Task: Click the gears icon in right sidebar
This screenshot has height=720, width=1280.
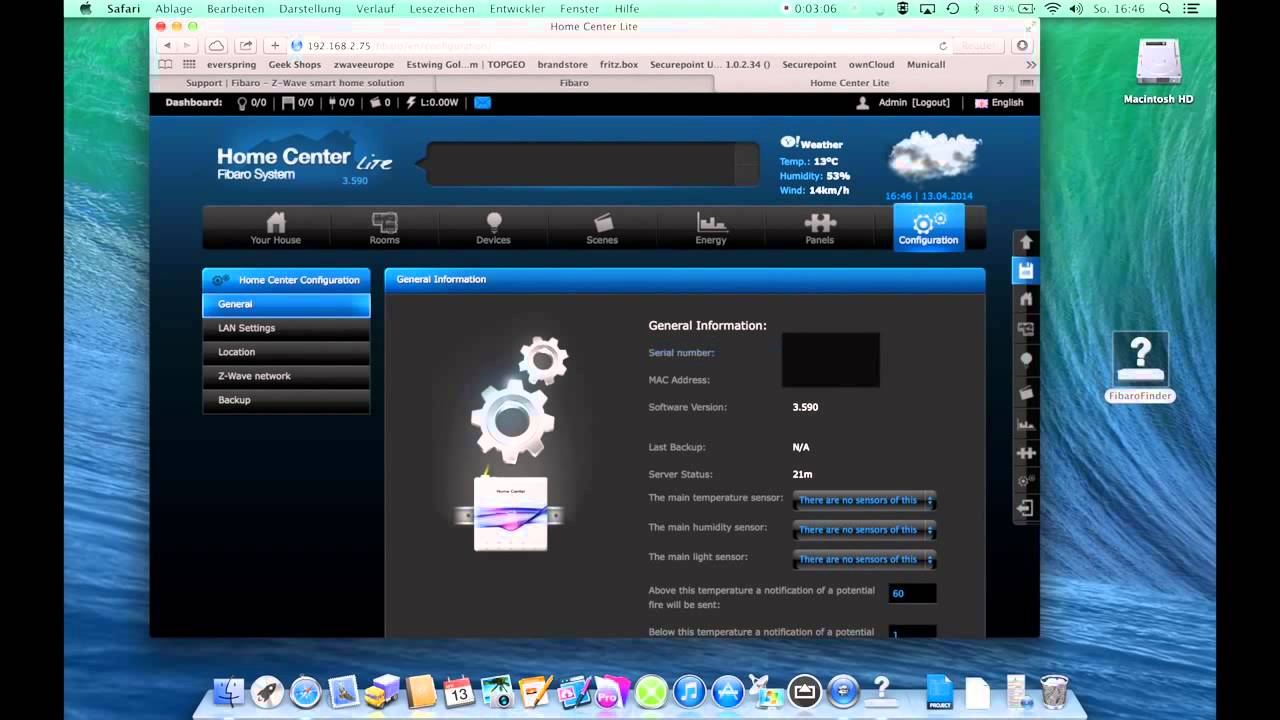Action: [x=1025, y=480]
